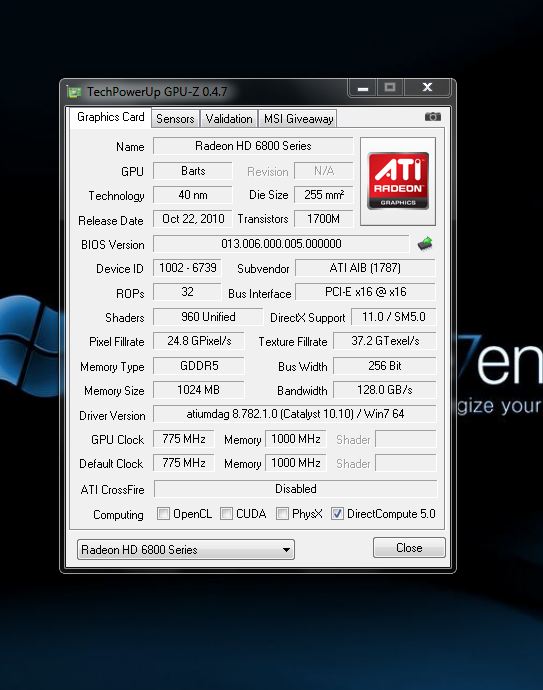Click the Device ID field 1002 - 6739

[187, 268]
